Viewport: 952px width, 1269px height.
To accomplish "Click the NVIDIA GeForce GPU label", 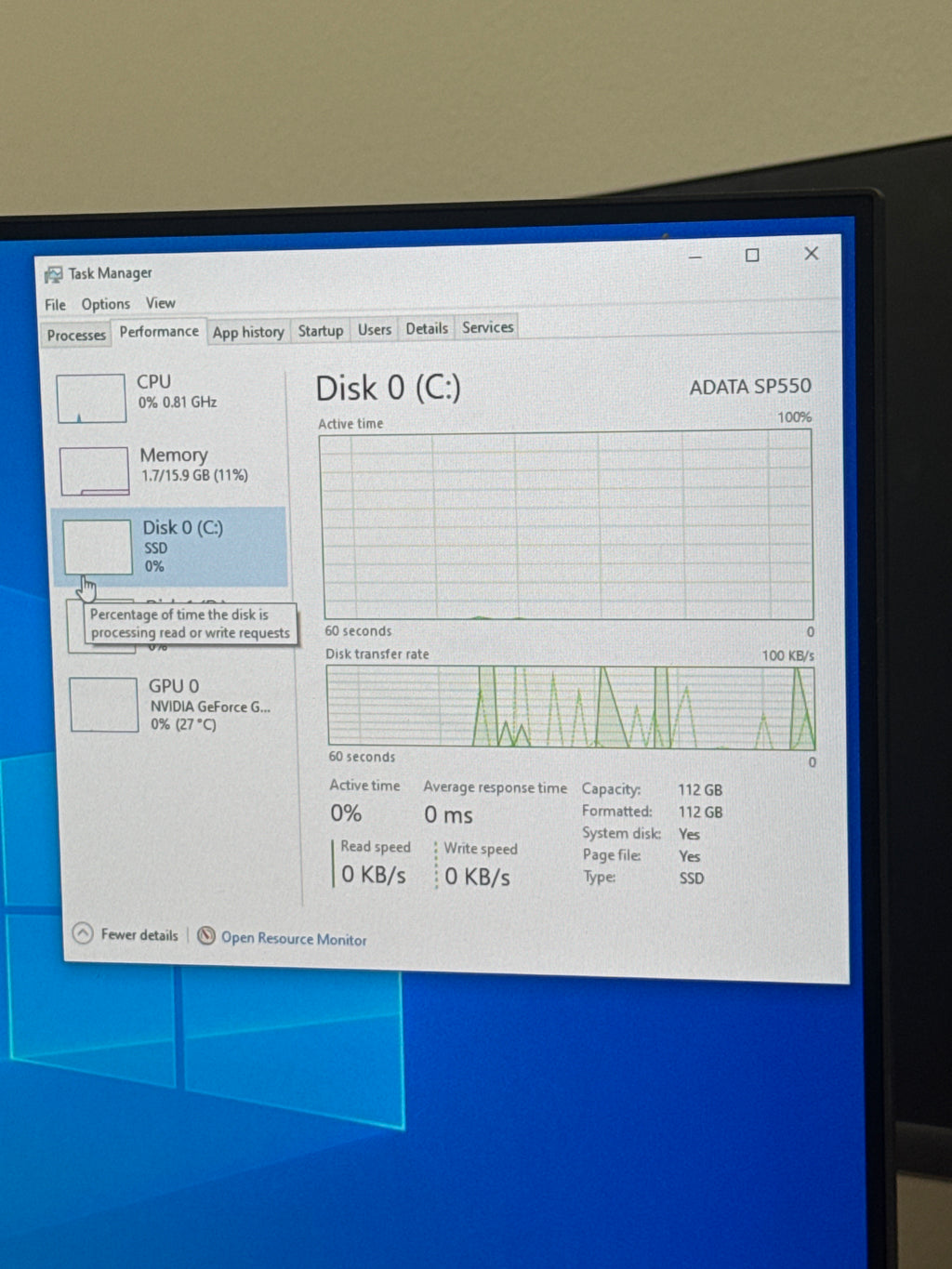I will click(210, 707).
